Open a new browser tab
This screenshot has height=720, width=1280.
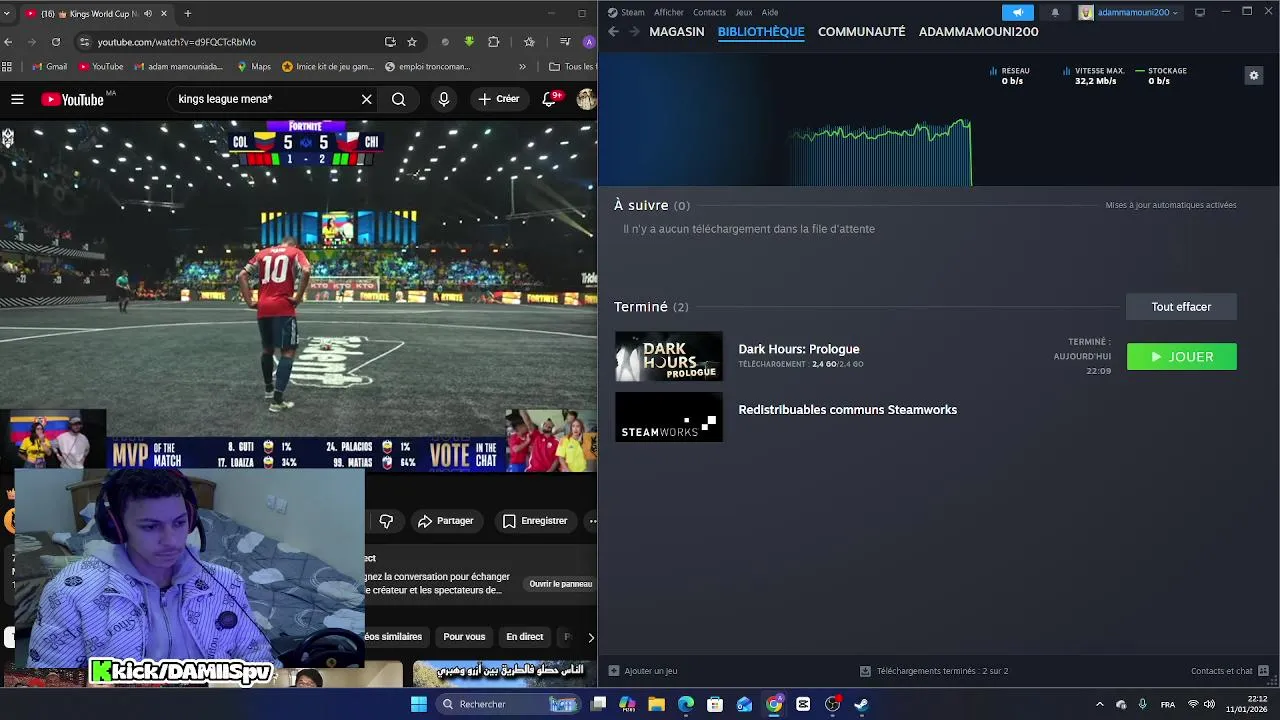187,13
